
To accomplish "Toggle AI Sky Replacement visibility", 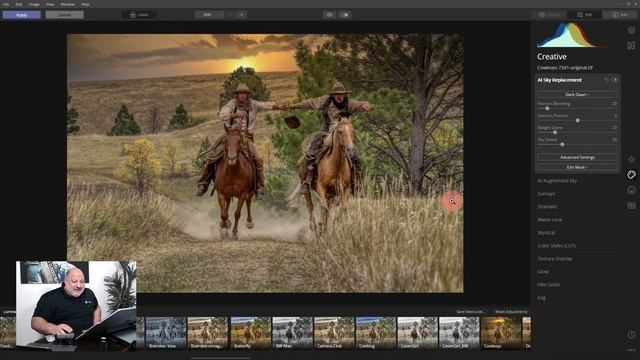I will [x=615, y=80].
